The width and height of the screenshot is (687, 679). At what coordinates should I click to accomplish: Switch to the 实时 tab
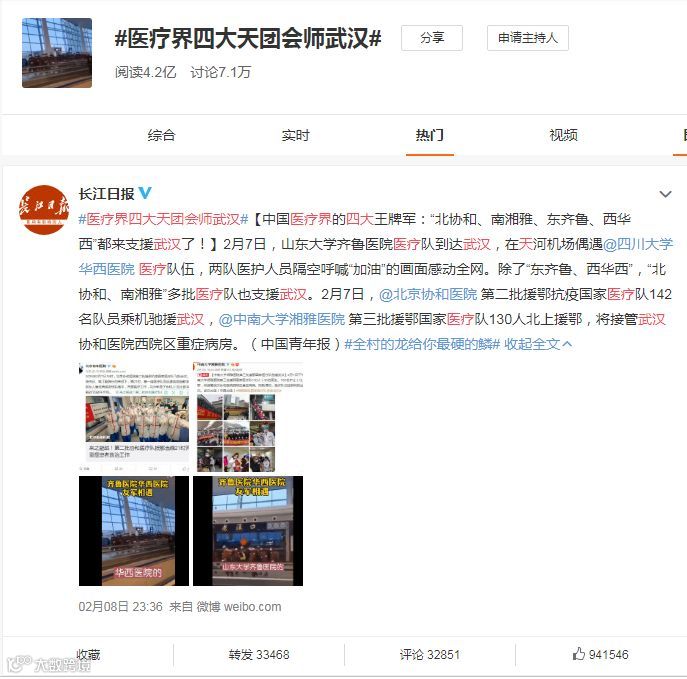(296, 135)
